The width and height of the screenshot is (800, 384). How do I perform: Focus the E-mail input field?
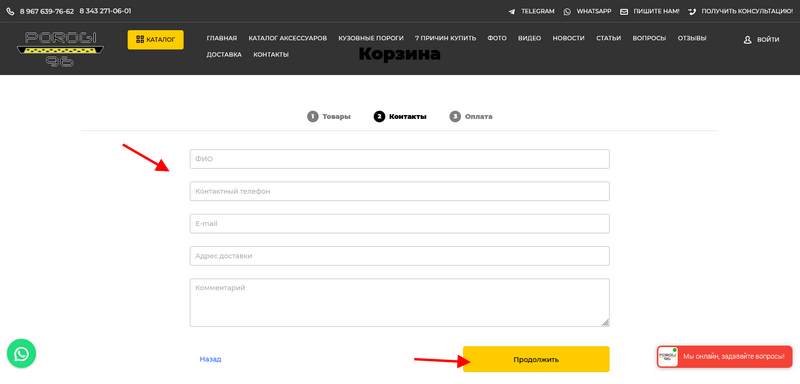pyautogui.click(x=399, y=223)
